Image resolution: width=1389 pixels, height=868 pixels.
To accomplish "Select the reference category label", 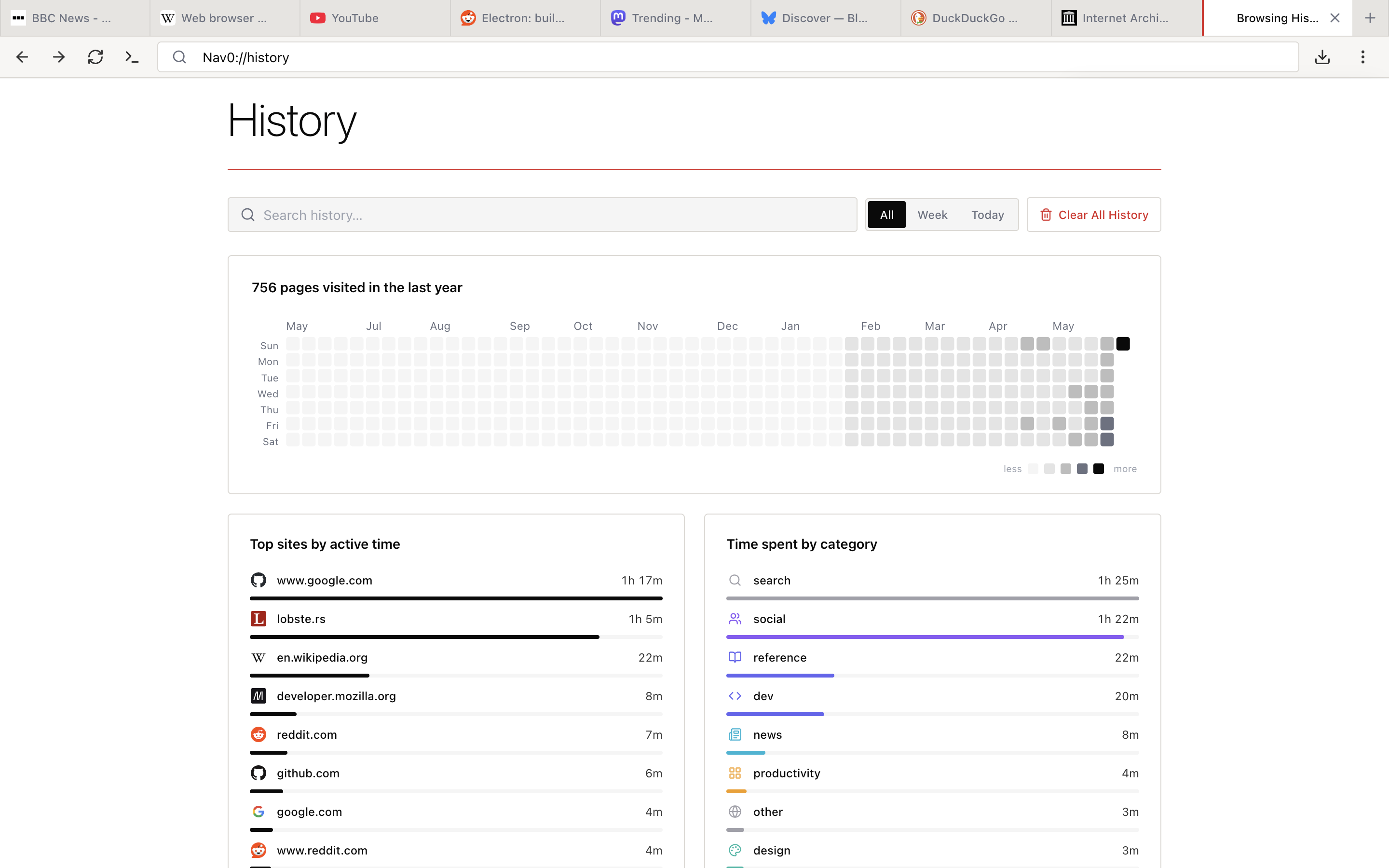I will (779, 657).
